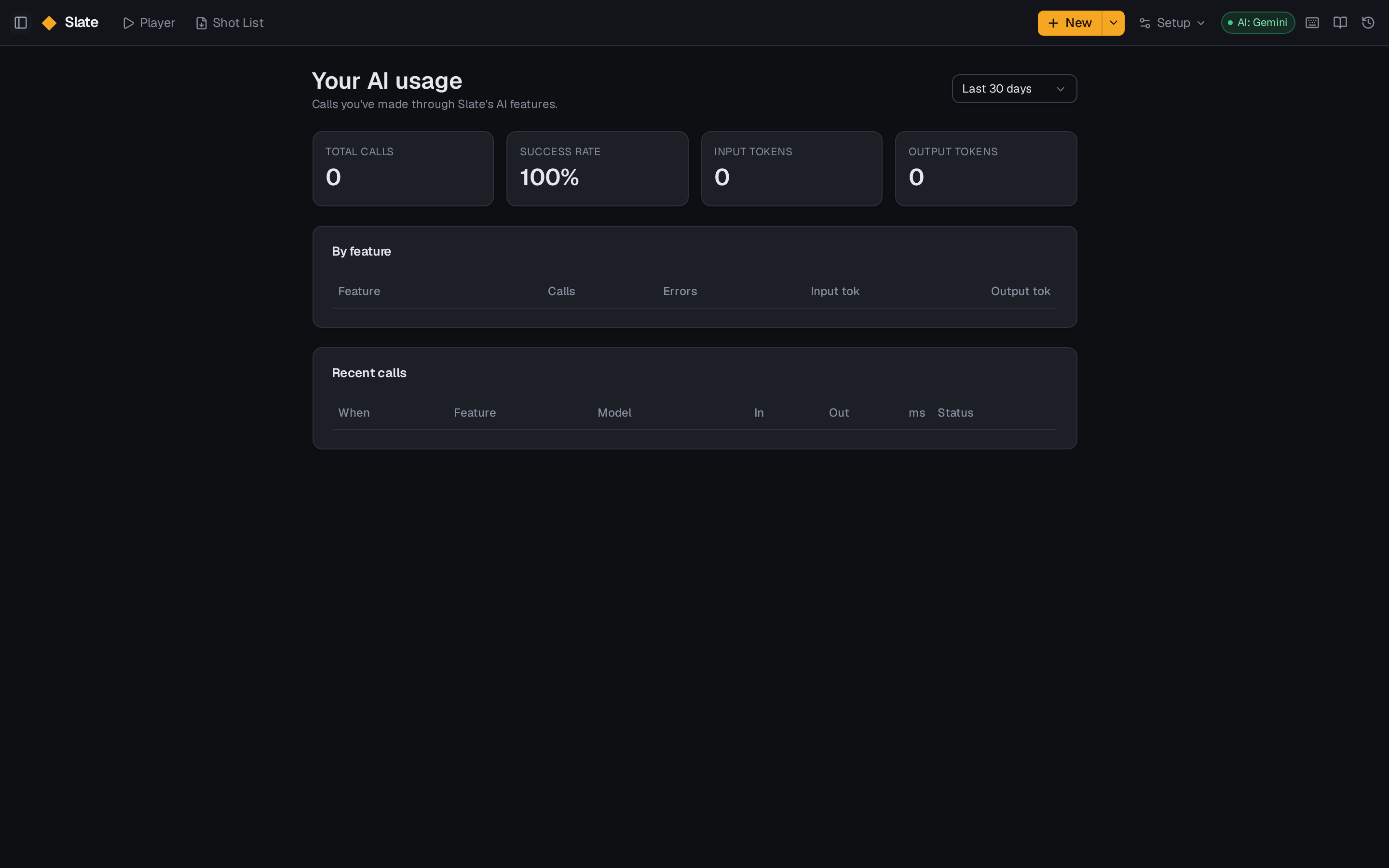Click the Input tok column header

click(x=835, y=291)
